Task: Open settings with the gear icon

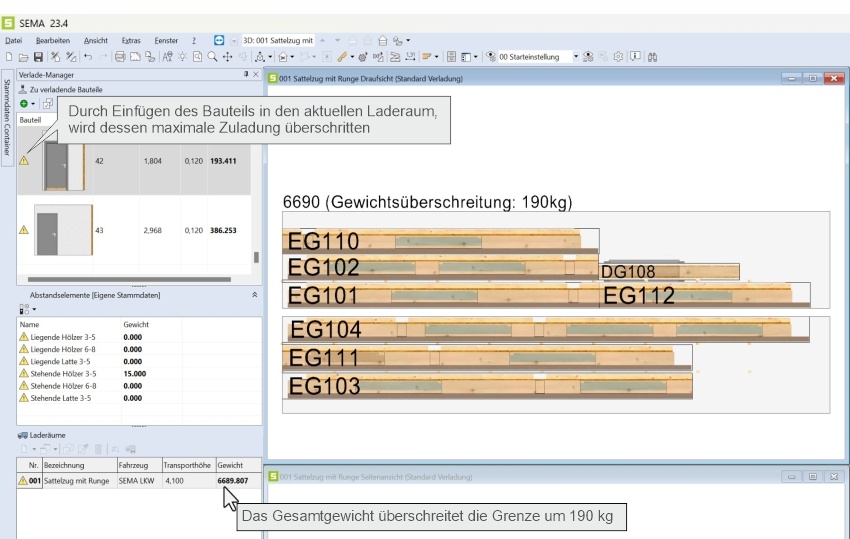Action: tap(618, 56)
